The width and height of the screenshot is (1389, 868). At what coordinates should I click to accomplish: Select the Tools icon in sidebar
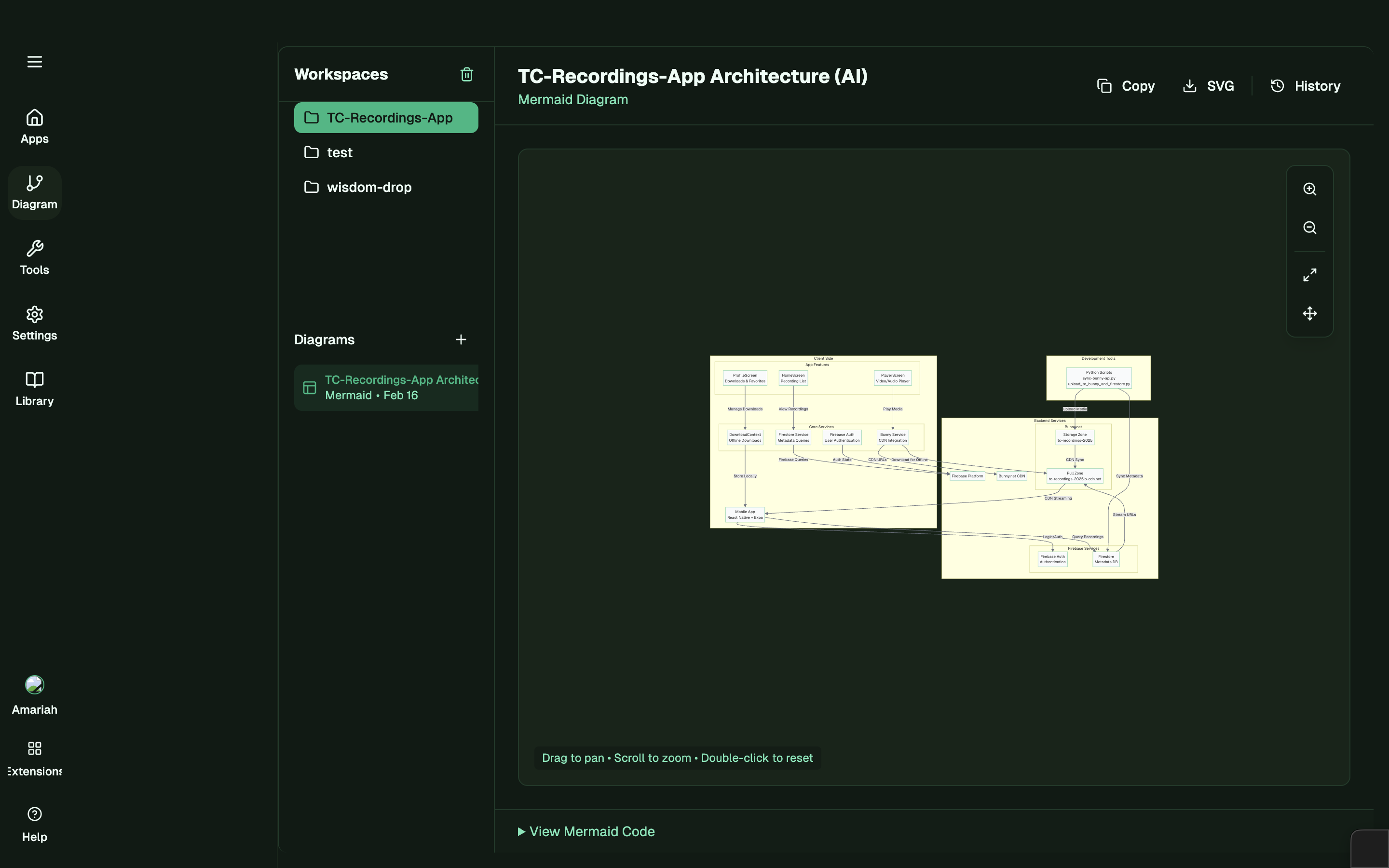34,257
